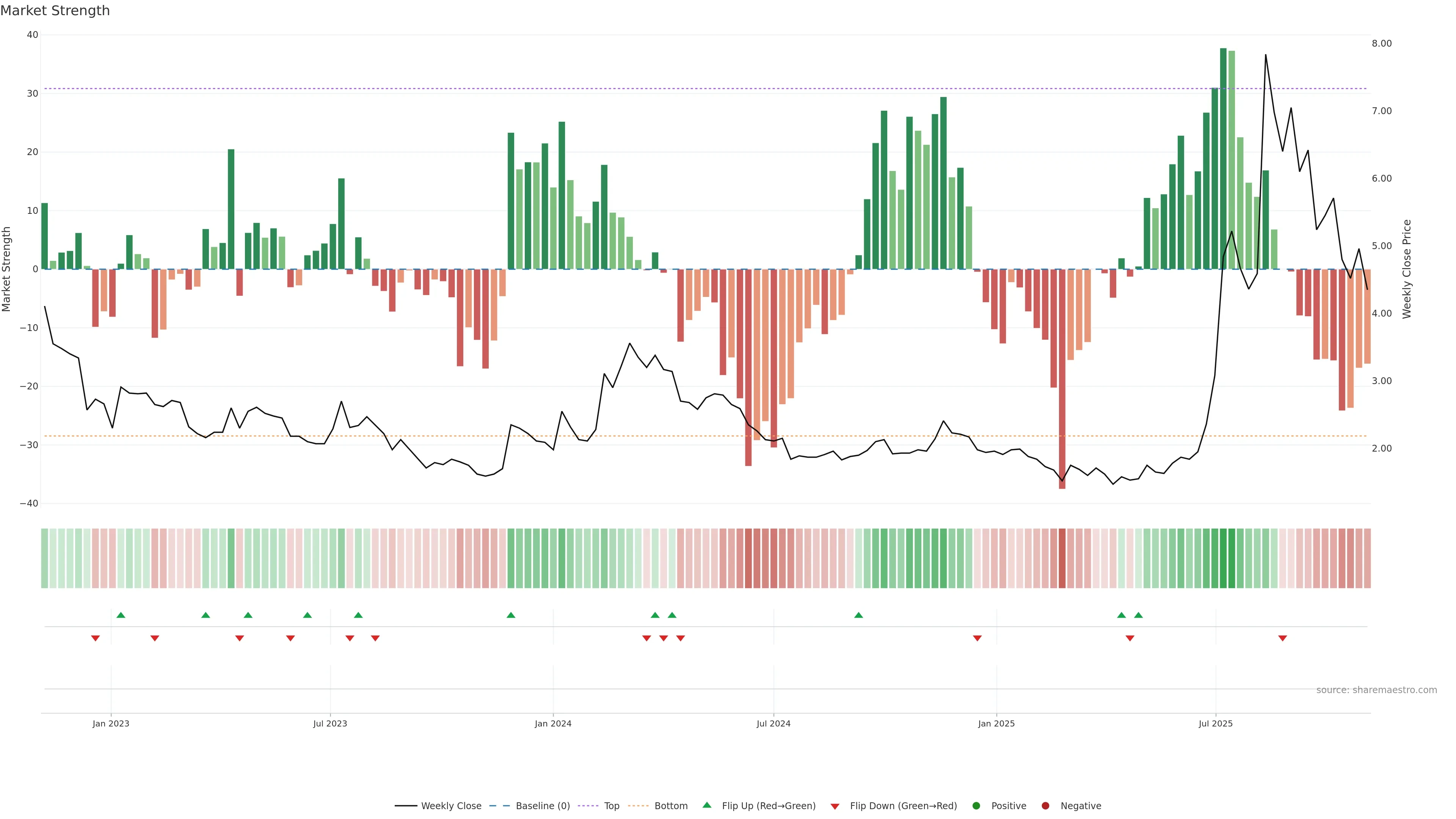
Task: Click the tallest dark green strength bar
Action: click(1223, 158)
